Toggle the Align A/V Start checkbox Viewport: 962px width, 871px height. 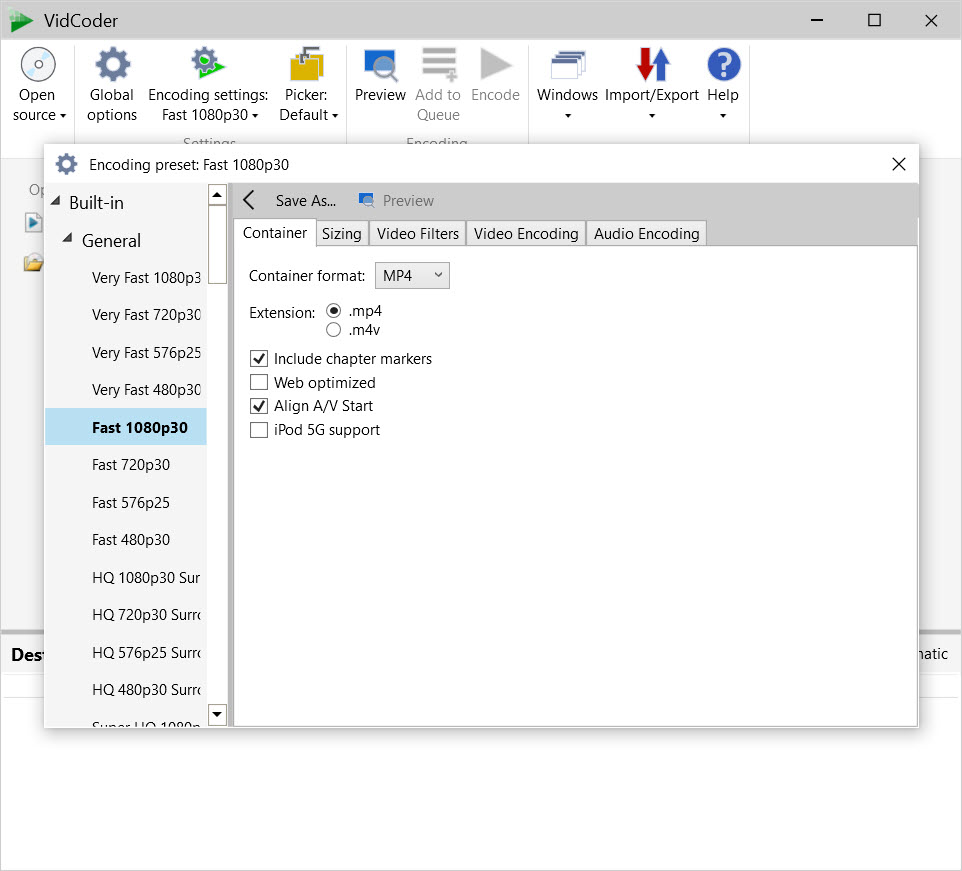pyautogui.click(x=259, y=406)
